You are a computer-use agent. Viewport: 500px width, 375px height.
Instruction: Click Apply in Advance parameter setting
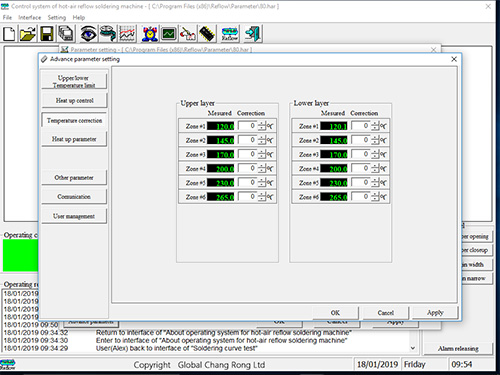point(435,313)
